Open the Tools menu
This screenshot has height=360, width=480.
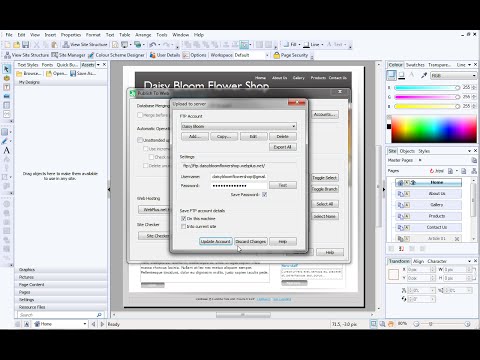[162, 35]
